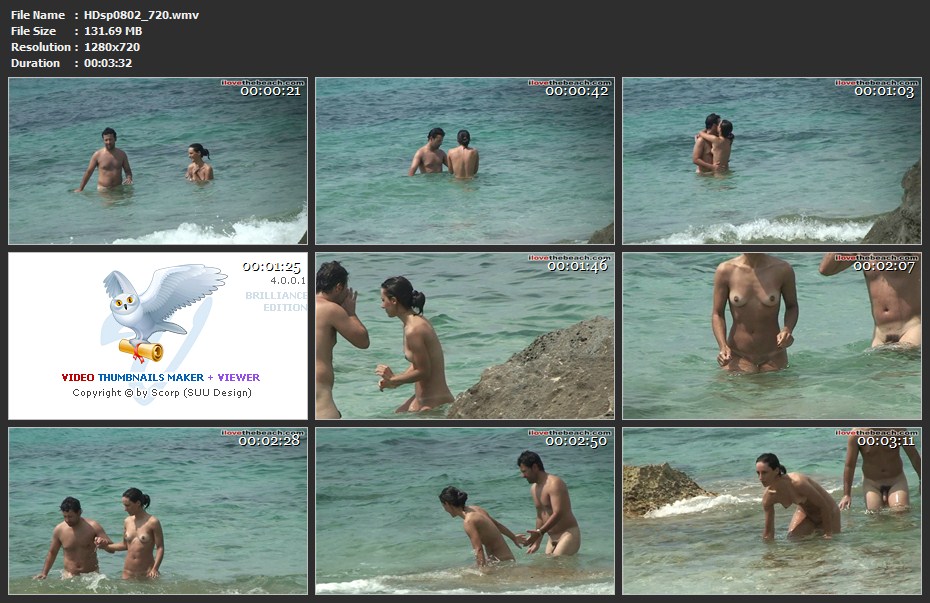Open the thumbnail marked 00:02:28
The height and width of the screenshot is (603, 930).
[158, 511]
